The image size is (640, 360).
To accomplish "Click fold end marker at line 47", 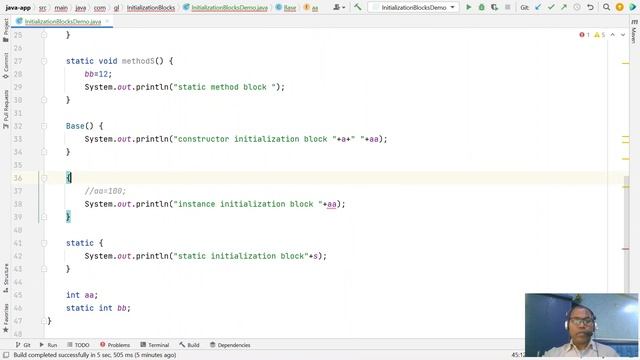I will [44, 321].
